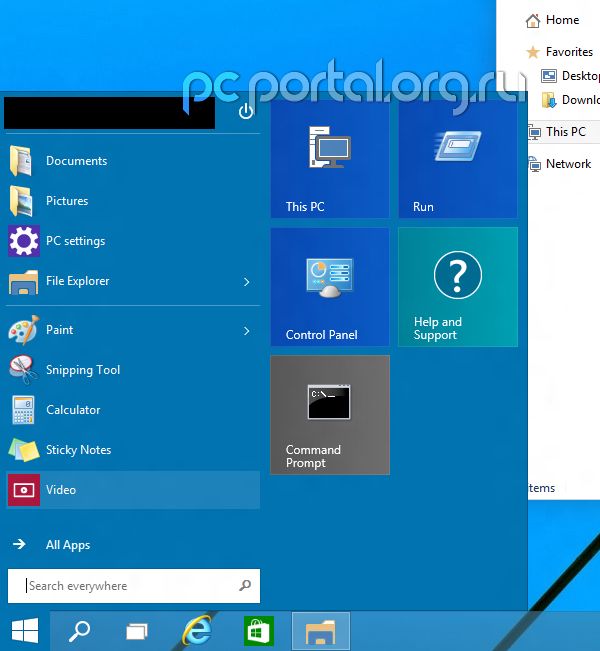Select Network in Explorer navigation pane

pyautogui.click(x=560, y=164)
